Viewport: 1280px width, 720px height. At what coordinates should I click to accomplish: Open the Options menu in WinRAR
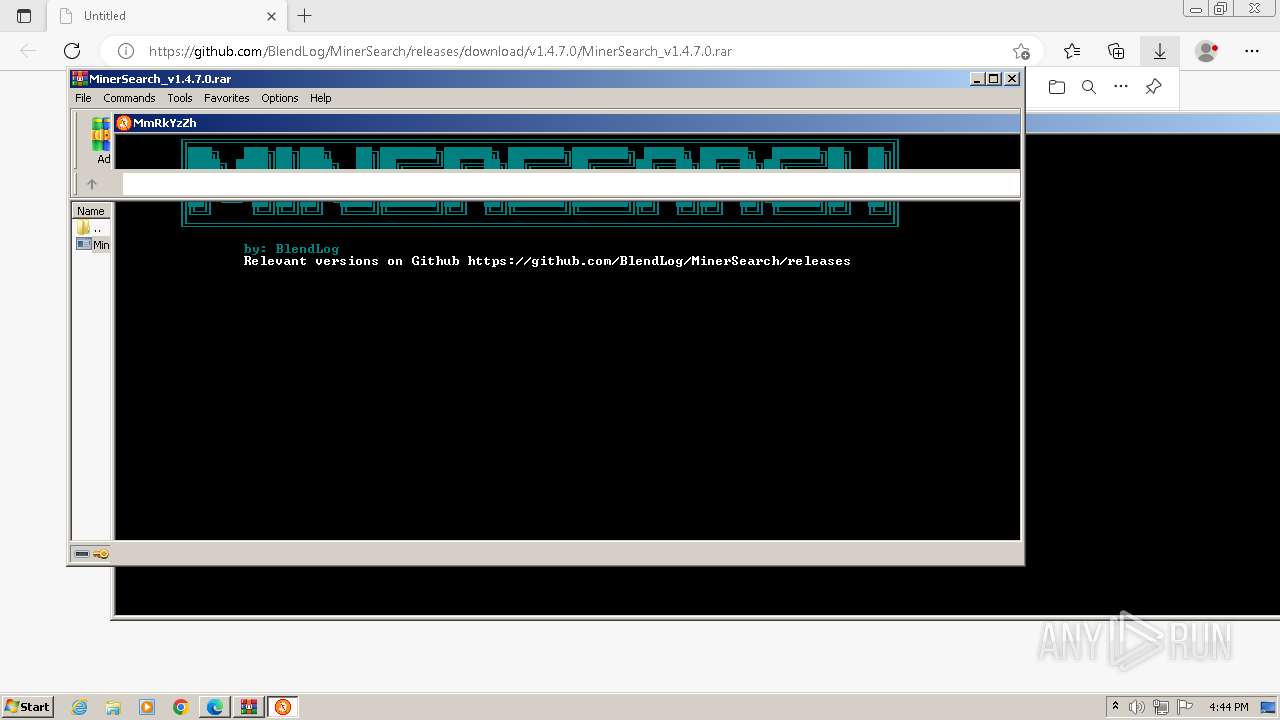(x=280, y=98)
